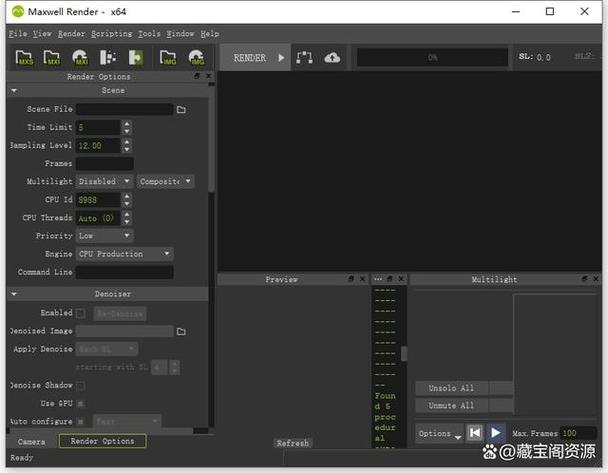Click the Render Options vertical scrollbar
Screen dimensions: 608x473
pos(211,138)
